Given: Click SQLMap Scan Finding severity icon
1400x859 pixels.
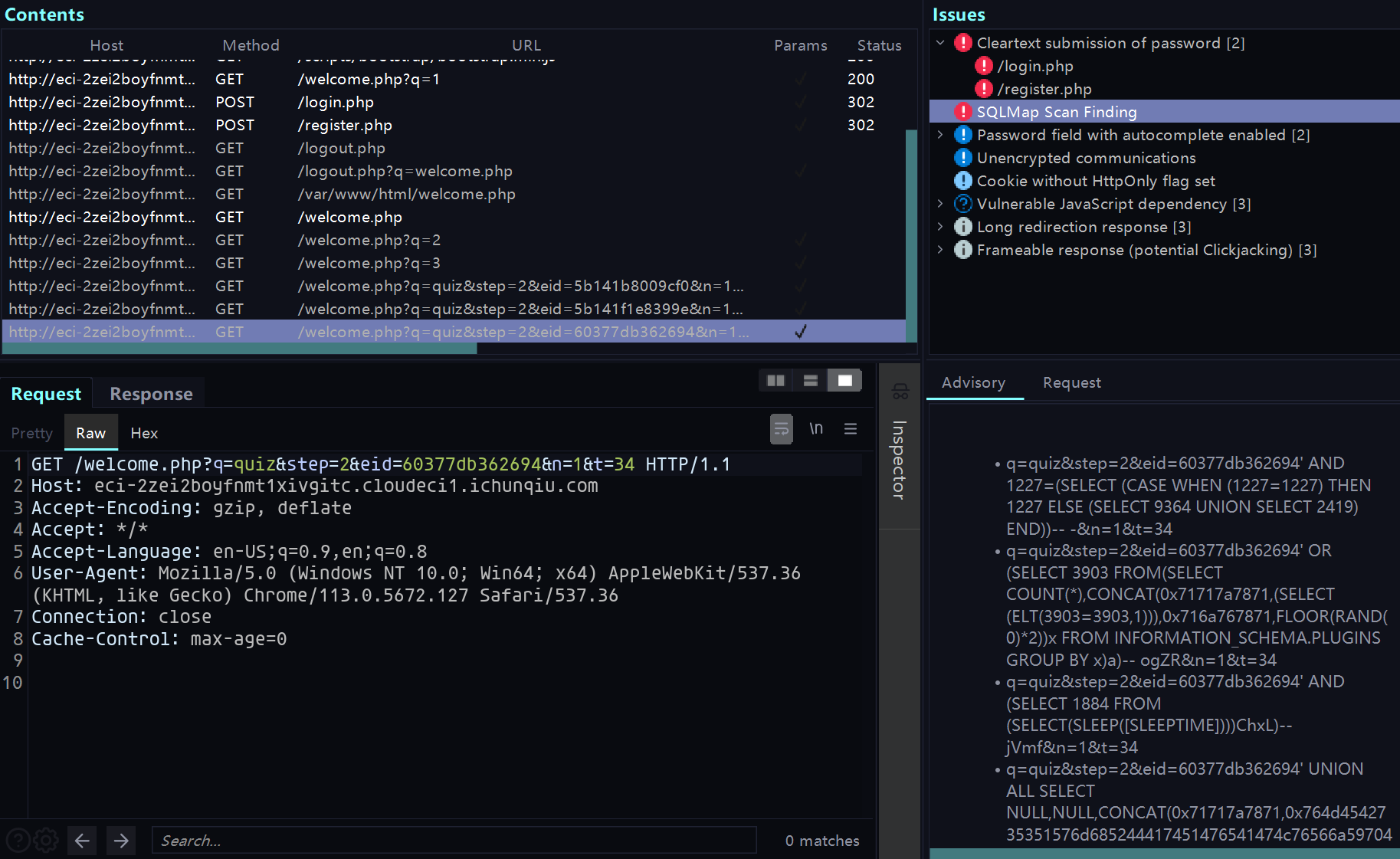Looking at the screenshot, I should [963, 112].
